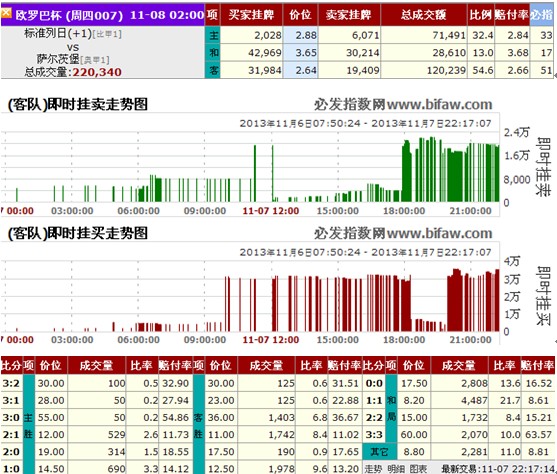
Task: Select the 和 (draw) row marker
Action: click(x=213, y=53)
